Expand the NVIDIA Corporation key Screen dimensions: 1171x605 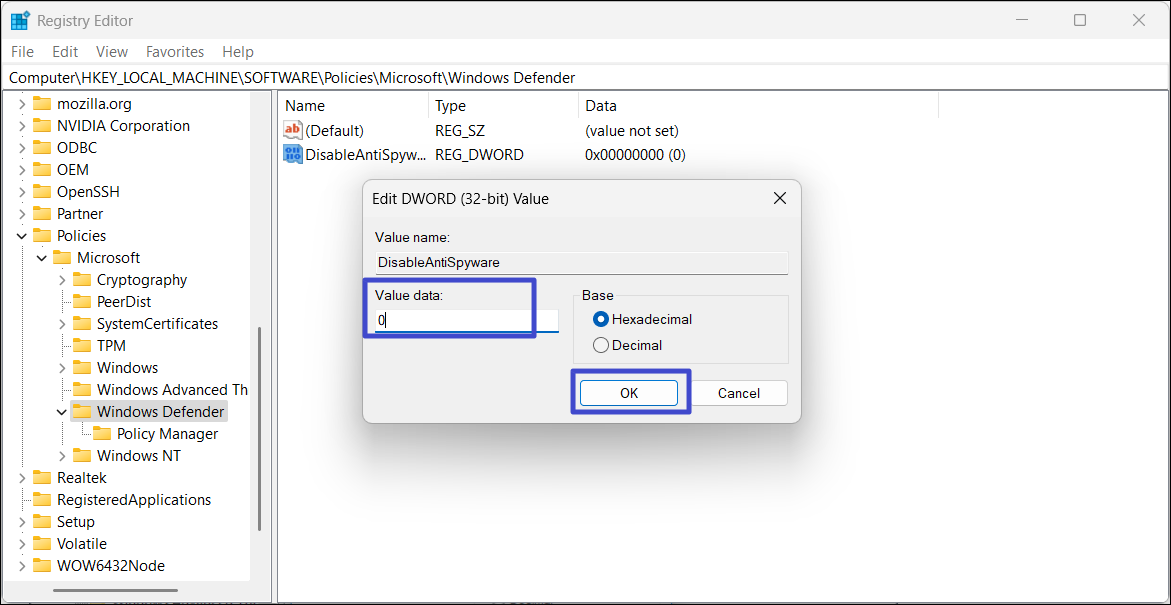(22, 125)
